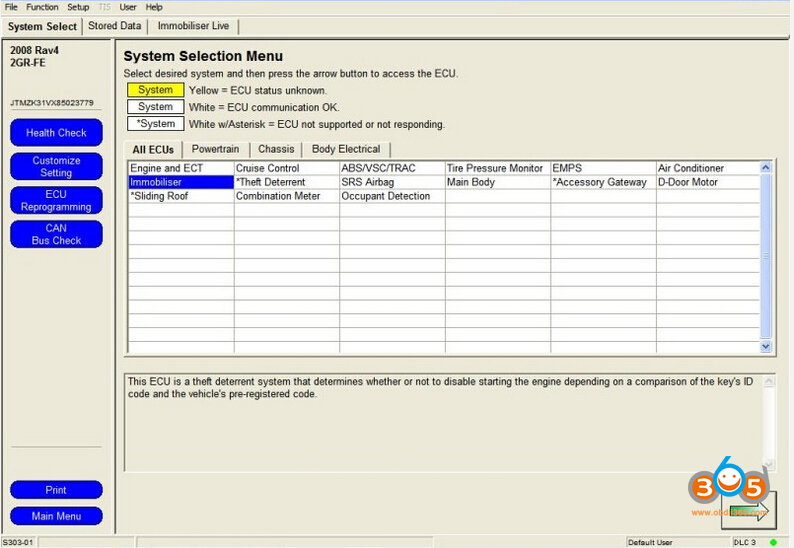794x548 pixels.
Task: Click Default User in status bar
Action: (650, 542)
